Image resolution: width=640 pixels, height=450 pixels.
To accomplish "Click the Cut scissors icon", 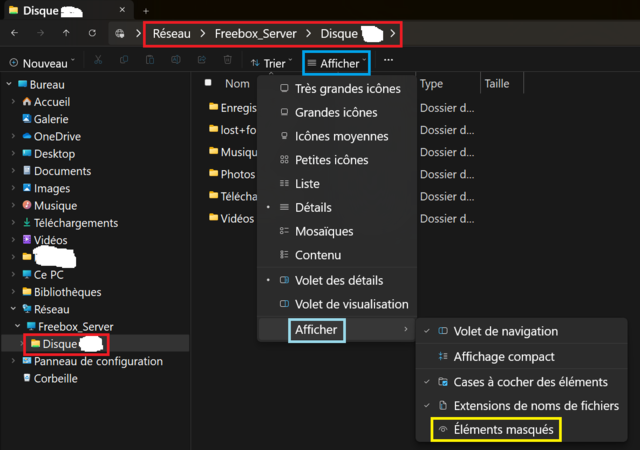I will point(98,60).
